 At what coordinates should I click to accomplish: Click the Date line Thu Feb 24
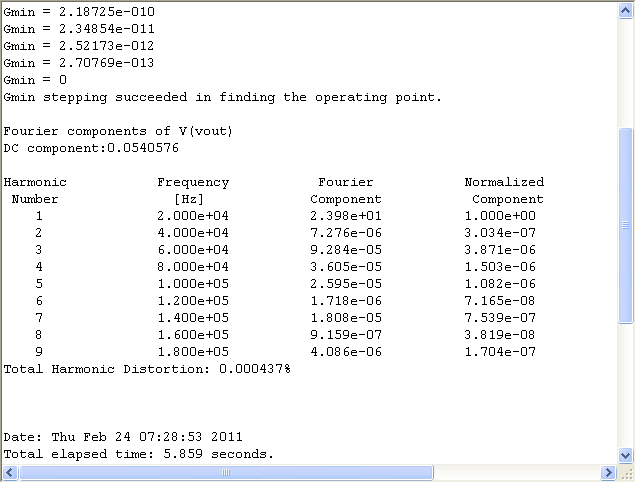click(x=123, y=437)
